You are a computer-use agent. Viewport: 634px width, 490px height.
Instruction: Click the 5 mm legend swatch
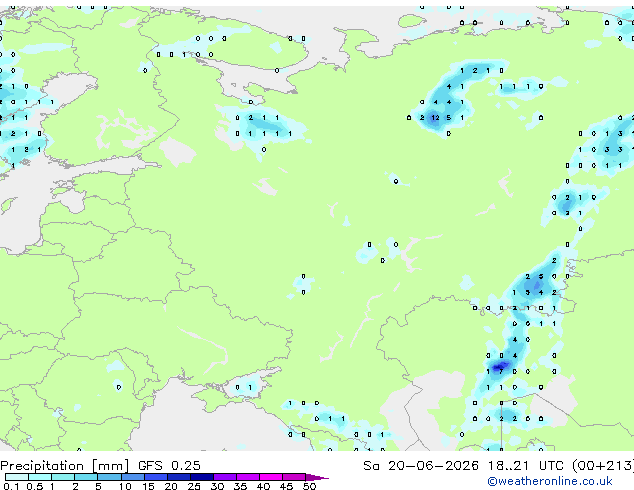[109, 477]
